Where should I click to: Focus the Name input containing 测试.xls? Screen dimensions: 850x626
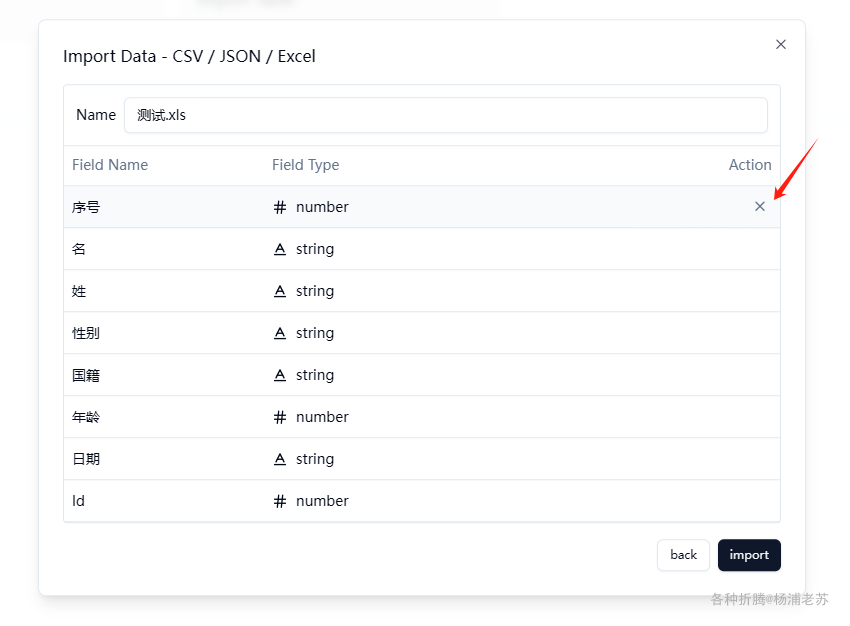pyautogui.click(x=445, y=115)
